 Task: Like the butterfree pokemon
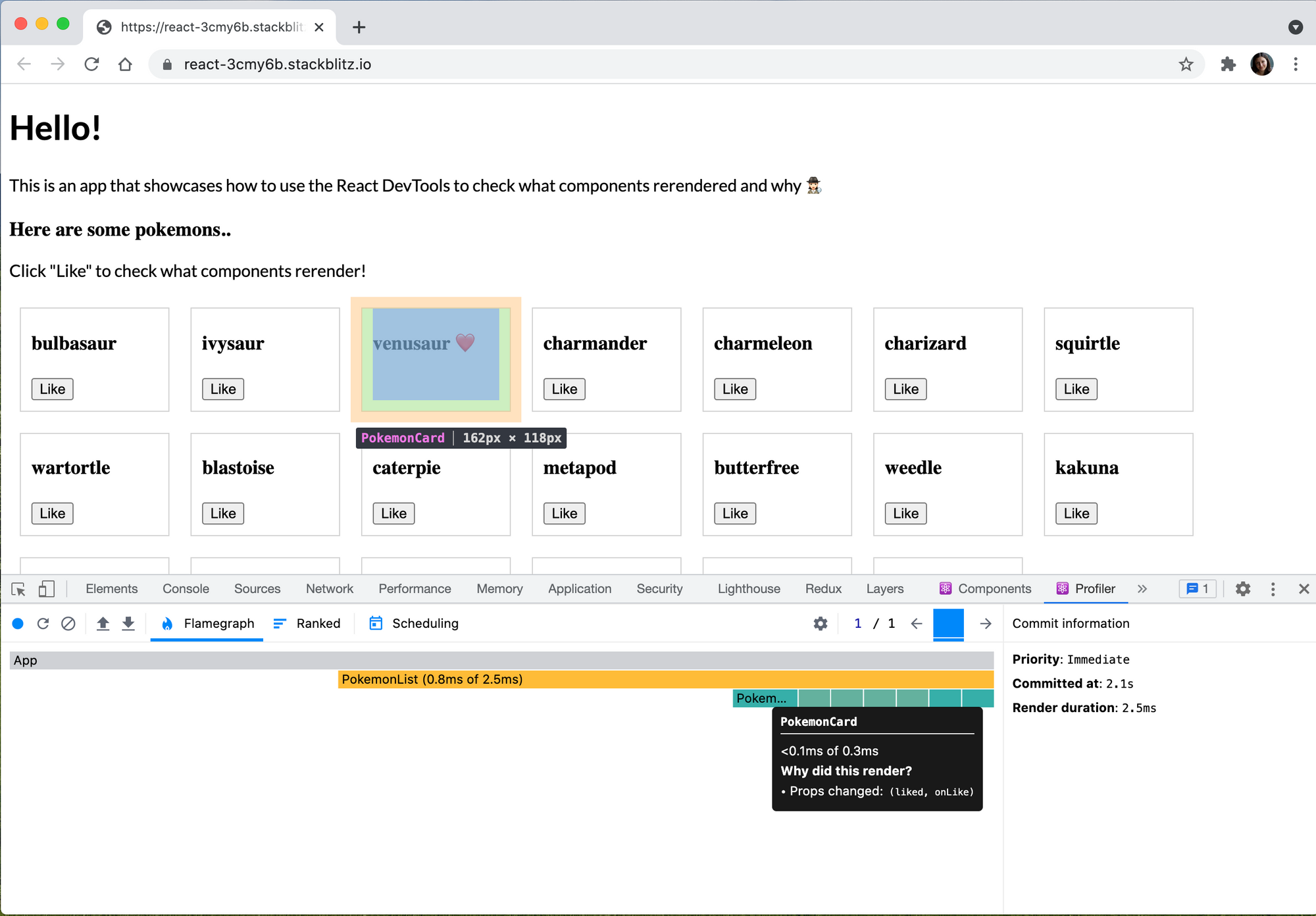click(734, 513)
